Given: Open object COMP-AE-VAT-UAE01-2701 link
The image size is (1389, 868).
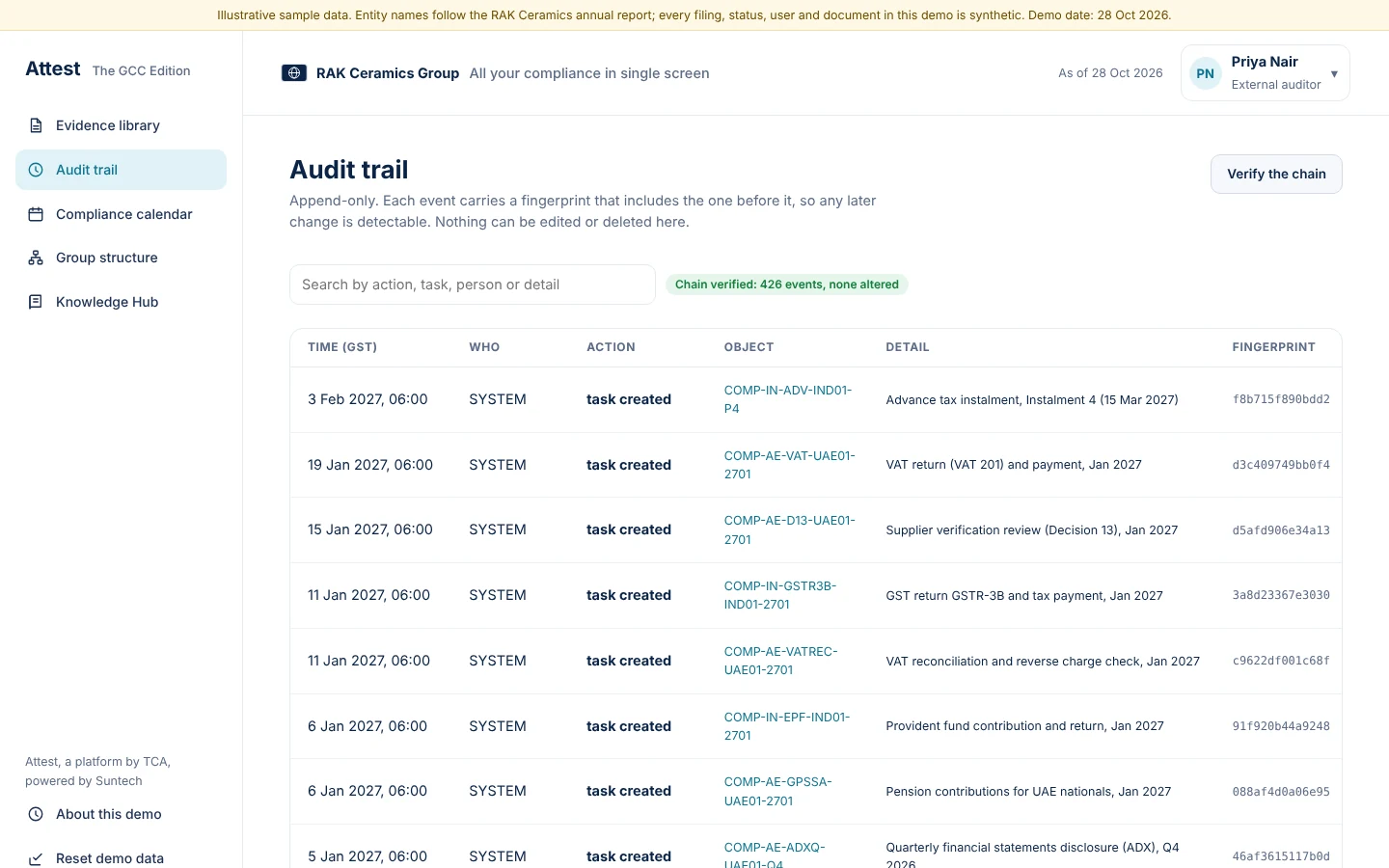Looking at the screenshot, I should pos(789,465).
